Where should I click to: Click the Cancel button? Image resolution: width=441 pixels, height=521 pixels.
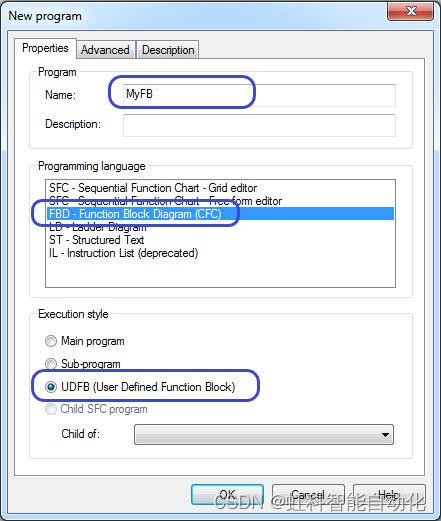coord(308,495)
